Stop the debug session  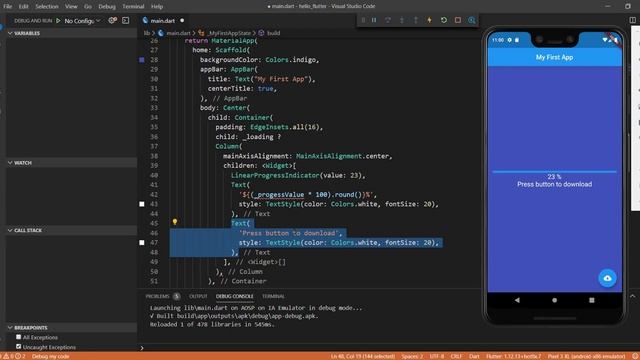tap(458, 20)
